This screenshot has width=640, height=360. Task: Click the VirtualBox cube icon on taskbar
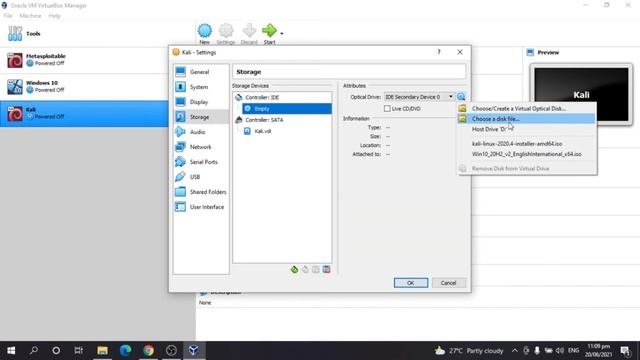[x=194, y=350]
